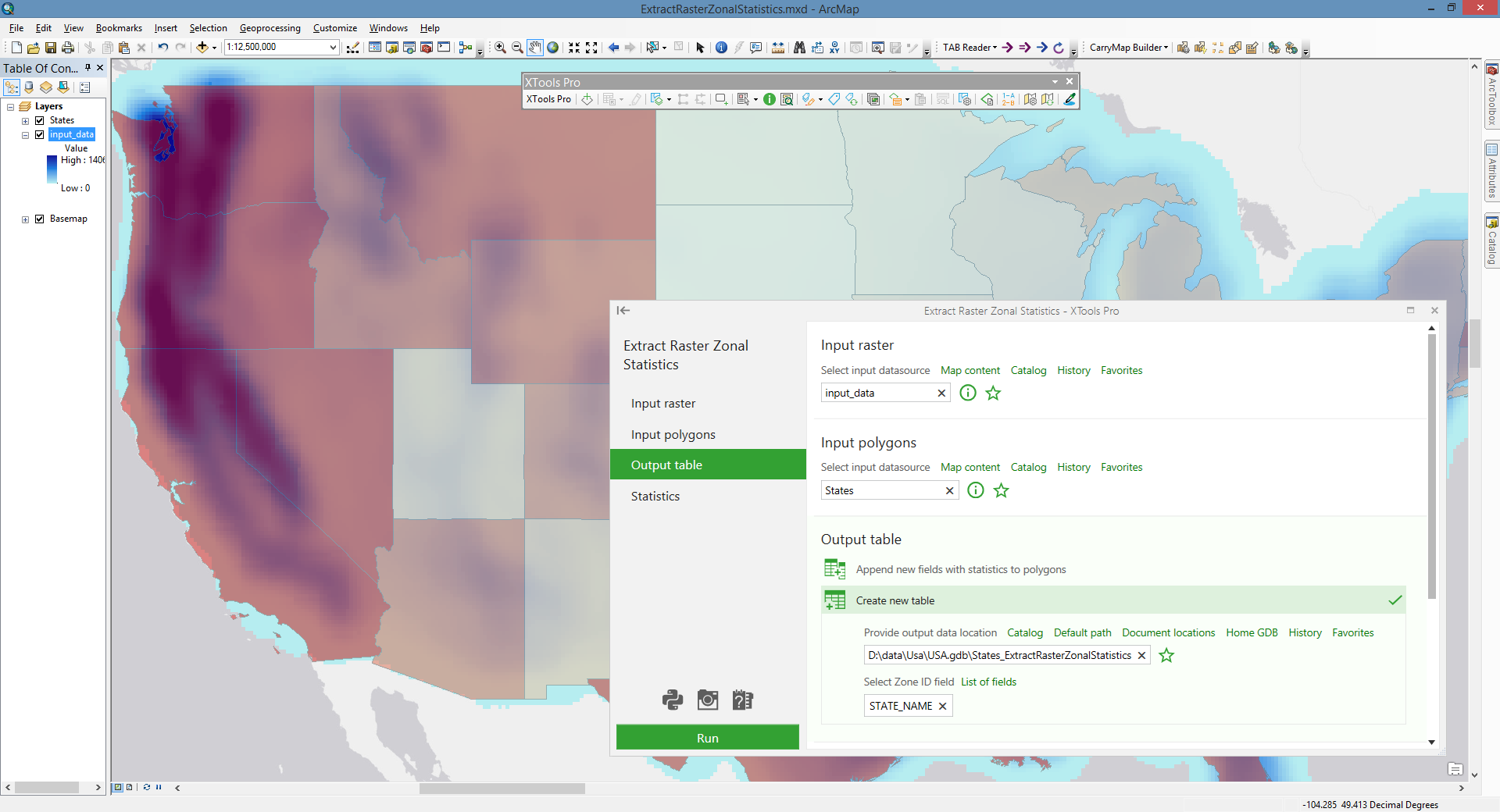Add input_data raster to favorites star
This screenshot has height=812, width=1500.
coord(993,393)
